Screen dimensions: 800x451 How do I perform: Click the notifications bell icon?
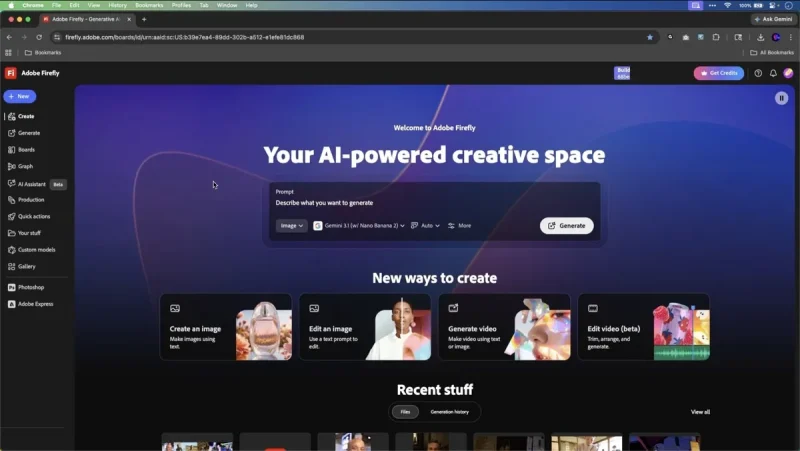(773, 73)
